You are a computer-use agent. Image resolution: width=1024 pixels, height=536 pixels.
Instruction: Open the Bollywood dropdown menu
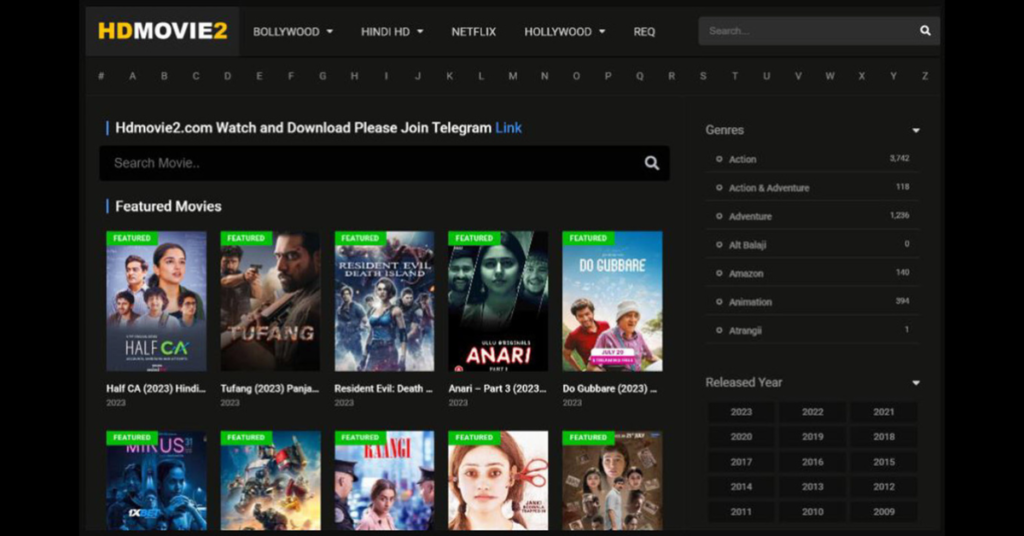click(x=293, y=31)
